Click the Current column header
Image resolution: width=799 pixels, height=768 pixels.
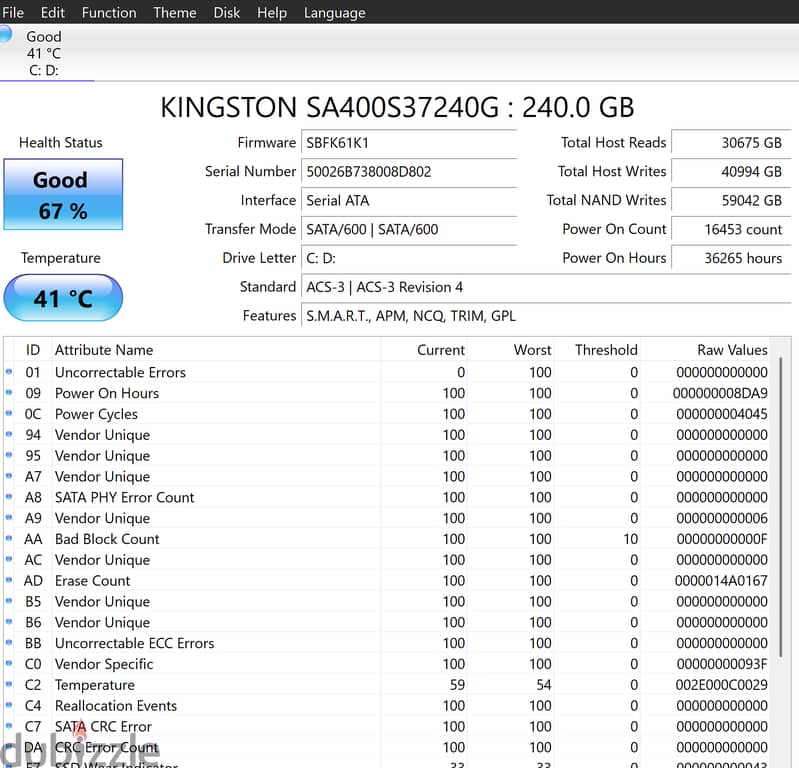pos(424,350)
